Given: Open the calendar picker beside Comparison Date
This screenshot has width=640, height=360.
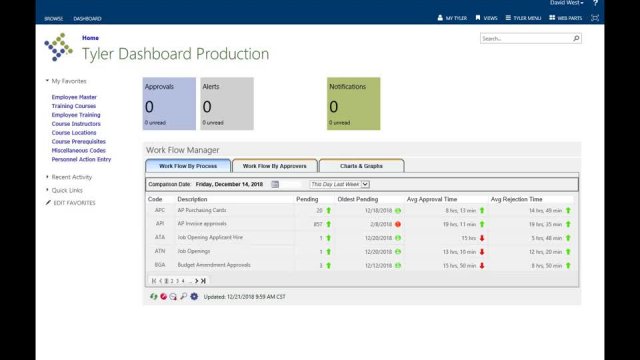Looking at the screenshot, I should tap(275, 184).
